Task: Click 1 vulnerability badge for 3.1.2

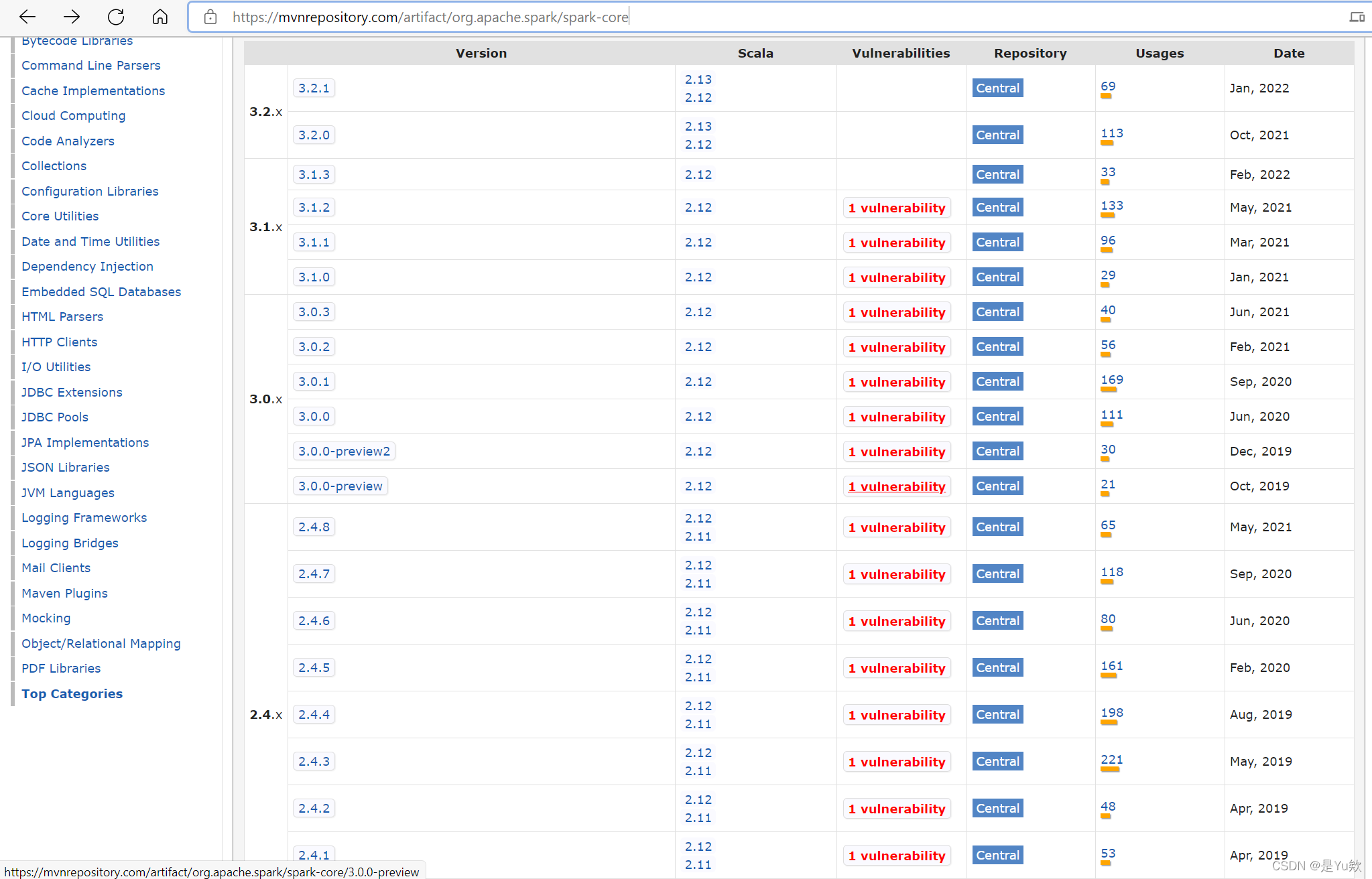Action: (896, 208)
